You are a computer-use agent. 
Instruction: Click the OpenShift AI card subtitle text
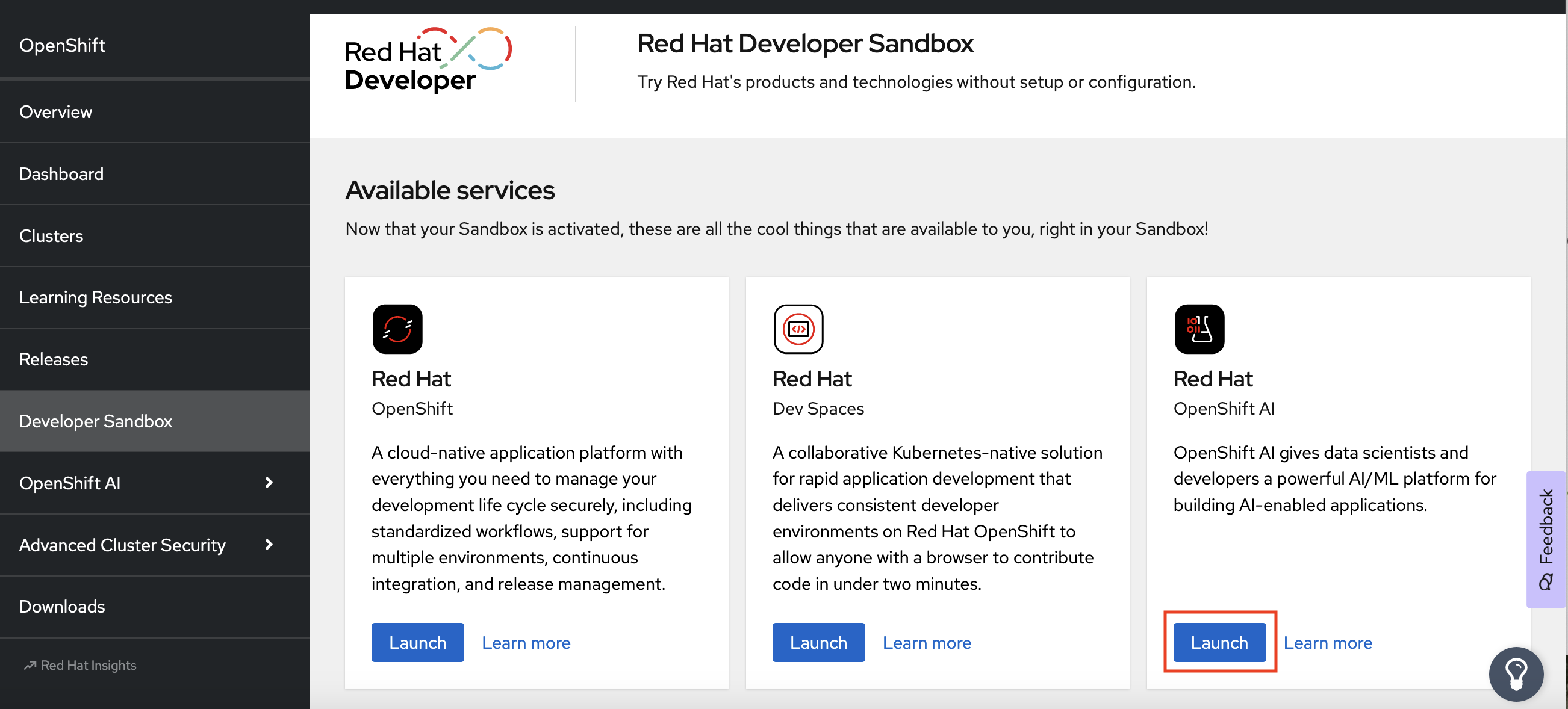[1224, 409]
